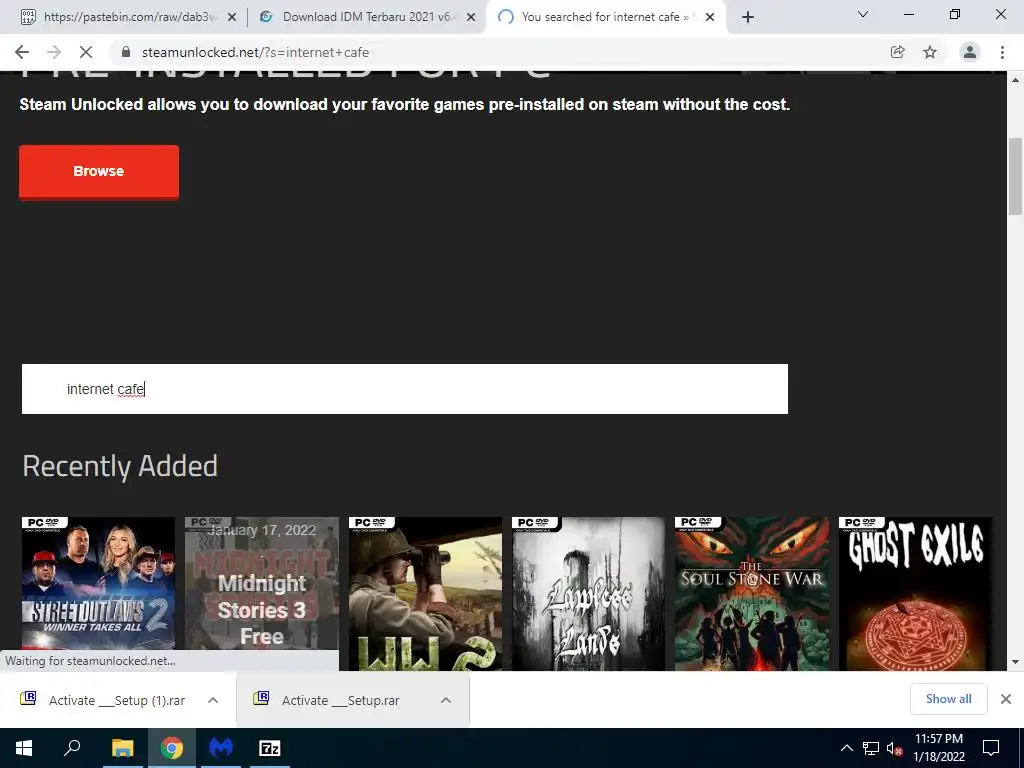1024x768 pixels.
Task: Open the notification center icon
Action: 991,748
